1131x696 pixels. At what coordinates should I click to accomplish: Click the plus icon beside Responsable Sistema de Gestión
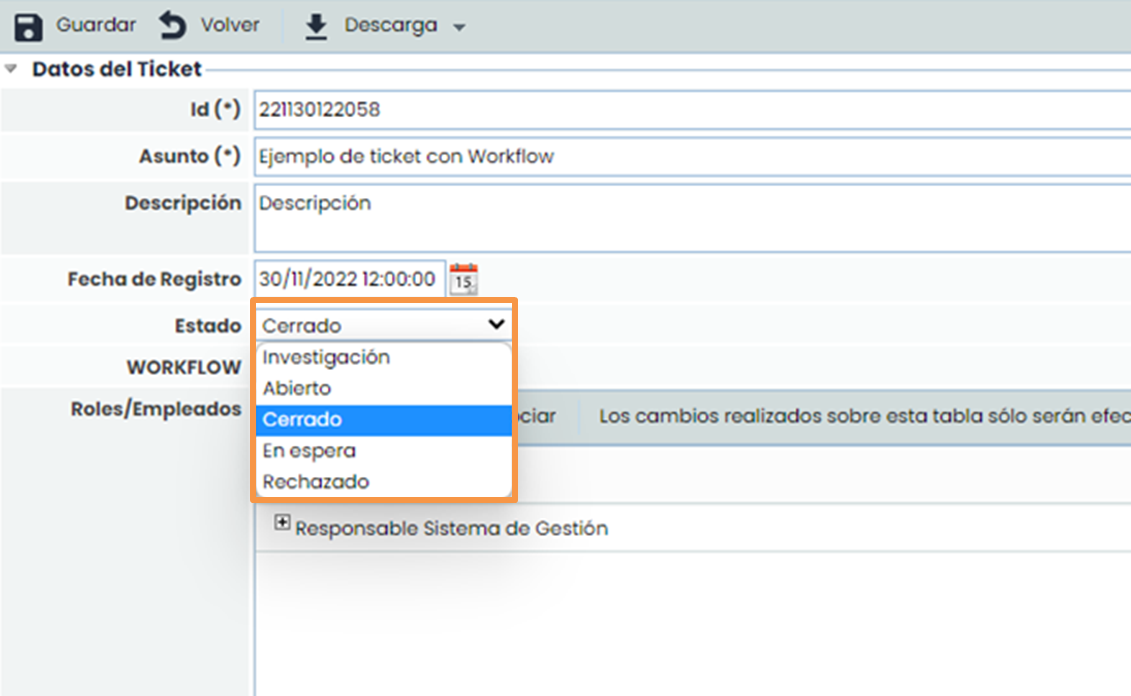tap(283, 523)
